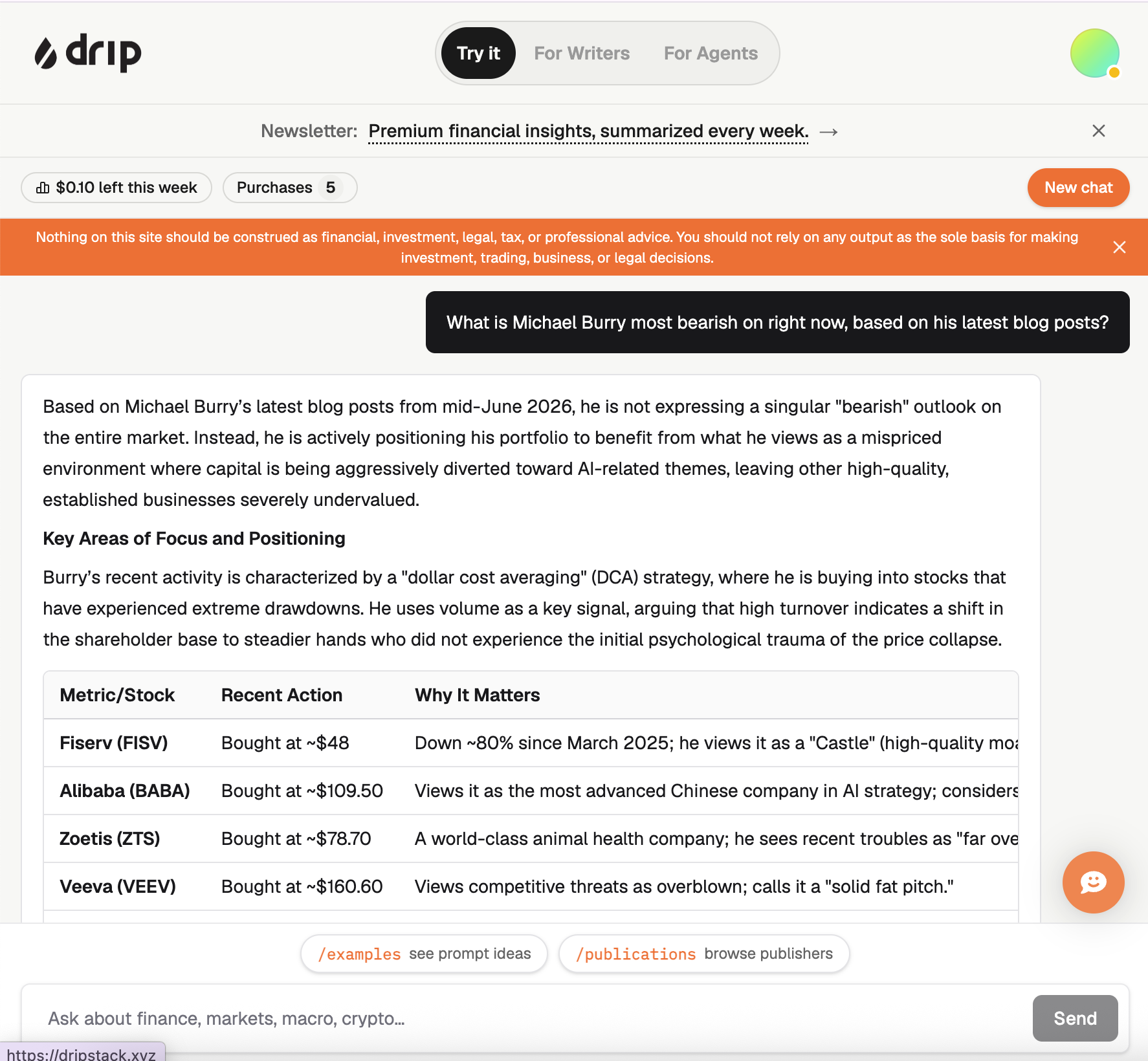
Task: Click the Bought at ~$48 cell
Action: 302,743
